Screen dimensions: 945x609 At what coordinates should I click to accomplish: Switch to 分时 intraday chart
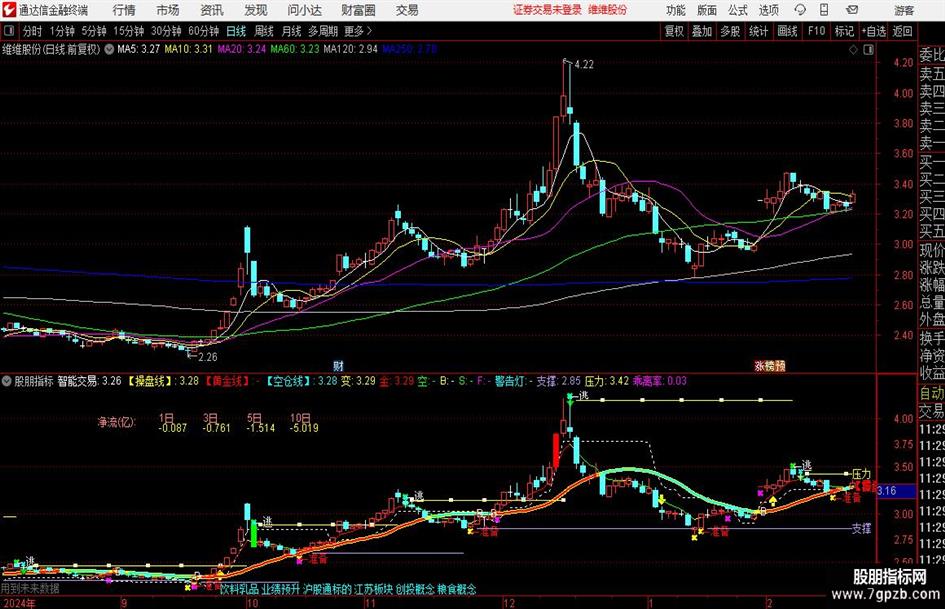click(x=33, y=31)
